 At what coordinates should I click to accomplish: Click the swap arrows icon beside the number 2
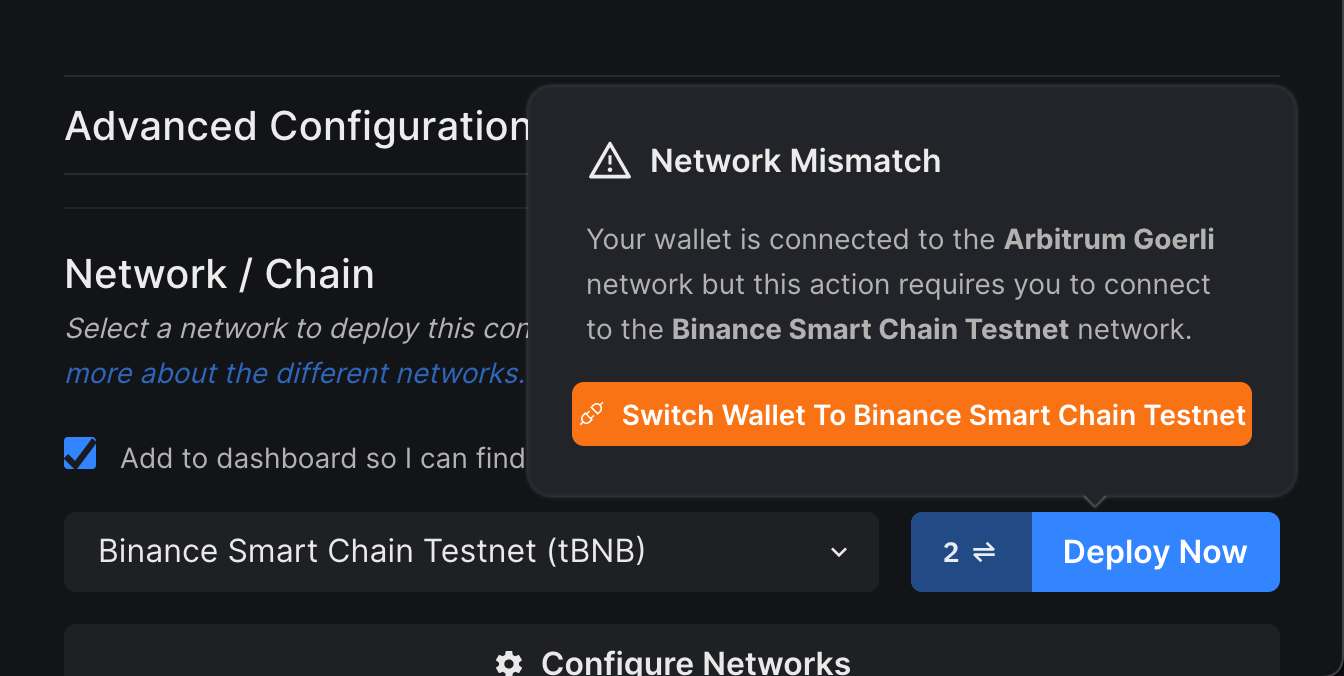pyautogui.click(x=984, y=551)
